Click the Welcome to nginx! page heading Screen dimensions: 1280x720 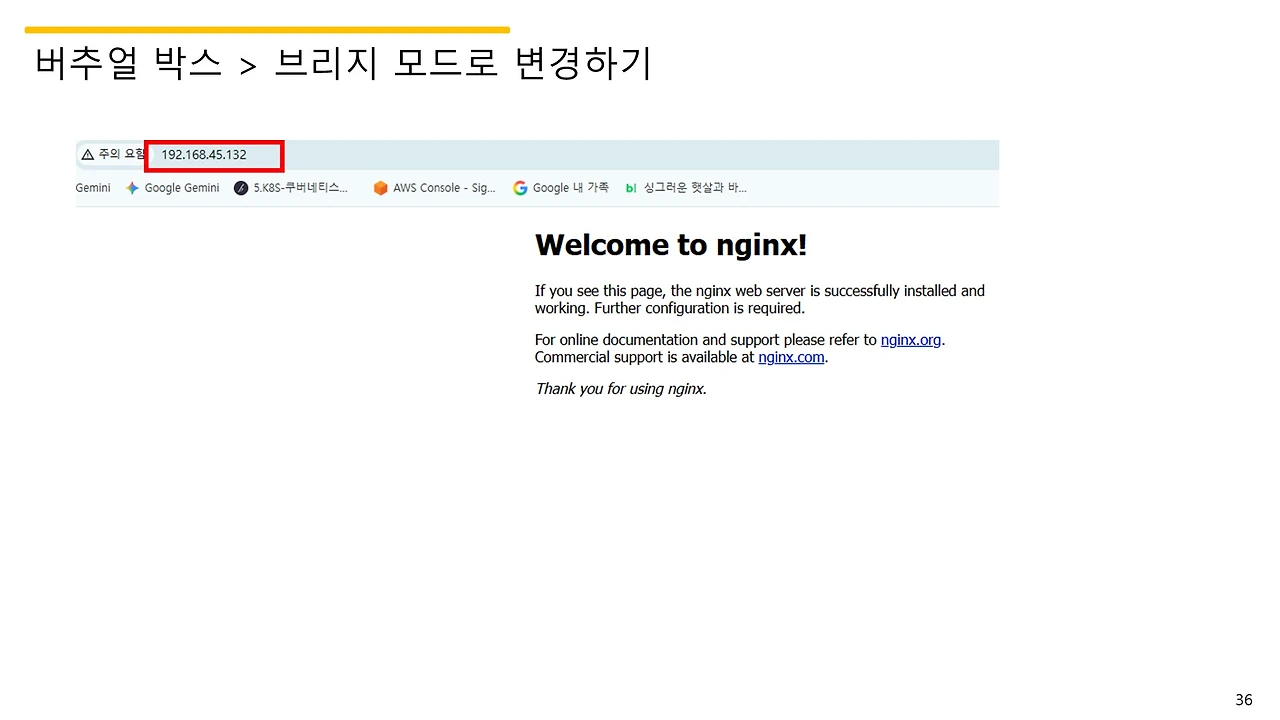click(x=671, y=244)
